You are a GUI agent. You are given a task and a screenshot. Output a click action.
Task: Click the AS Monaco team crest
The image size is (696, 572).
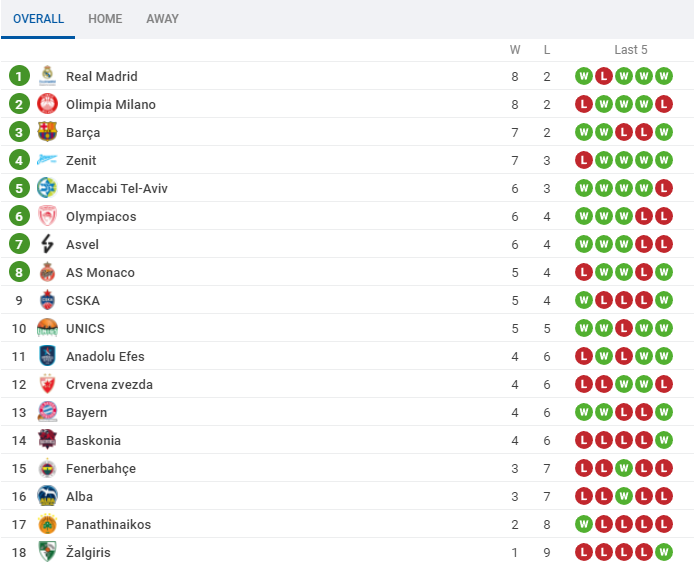coord(47,272)
